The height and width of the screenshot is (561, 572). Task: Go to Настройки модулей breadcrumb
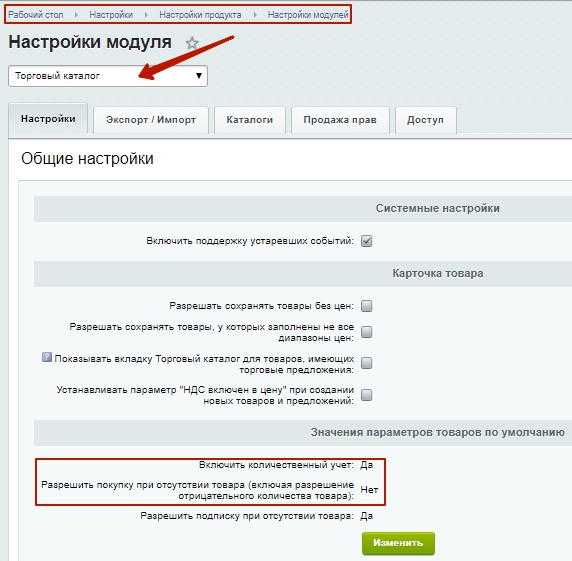coord(308,15)
